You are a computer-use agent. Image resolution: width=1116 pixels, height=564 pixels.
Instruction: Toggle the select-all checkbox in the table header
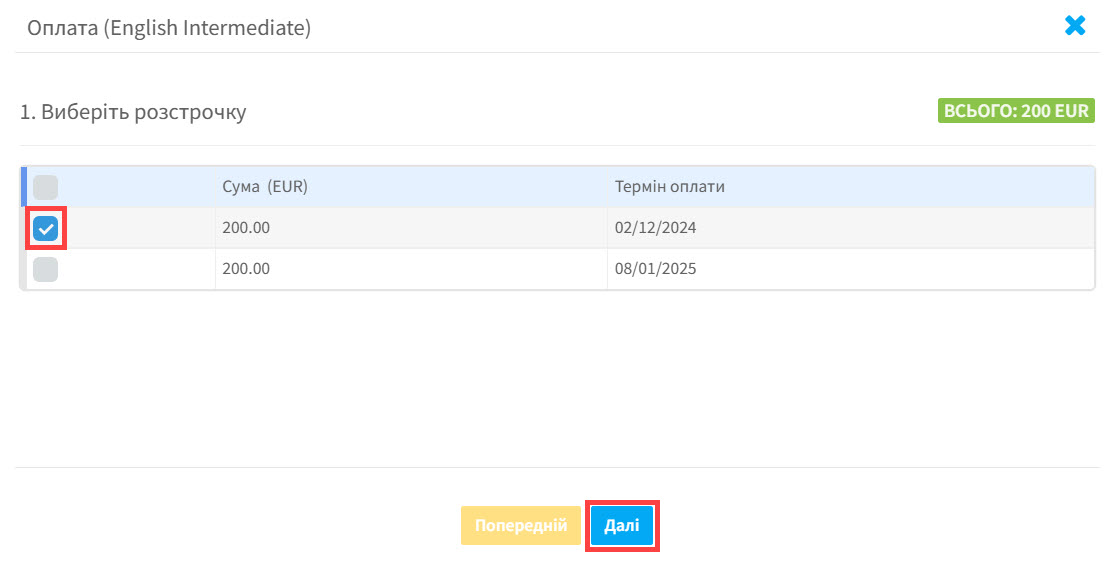46,187
